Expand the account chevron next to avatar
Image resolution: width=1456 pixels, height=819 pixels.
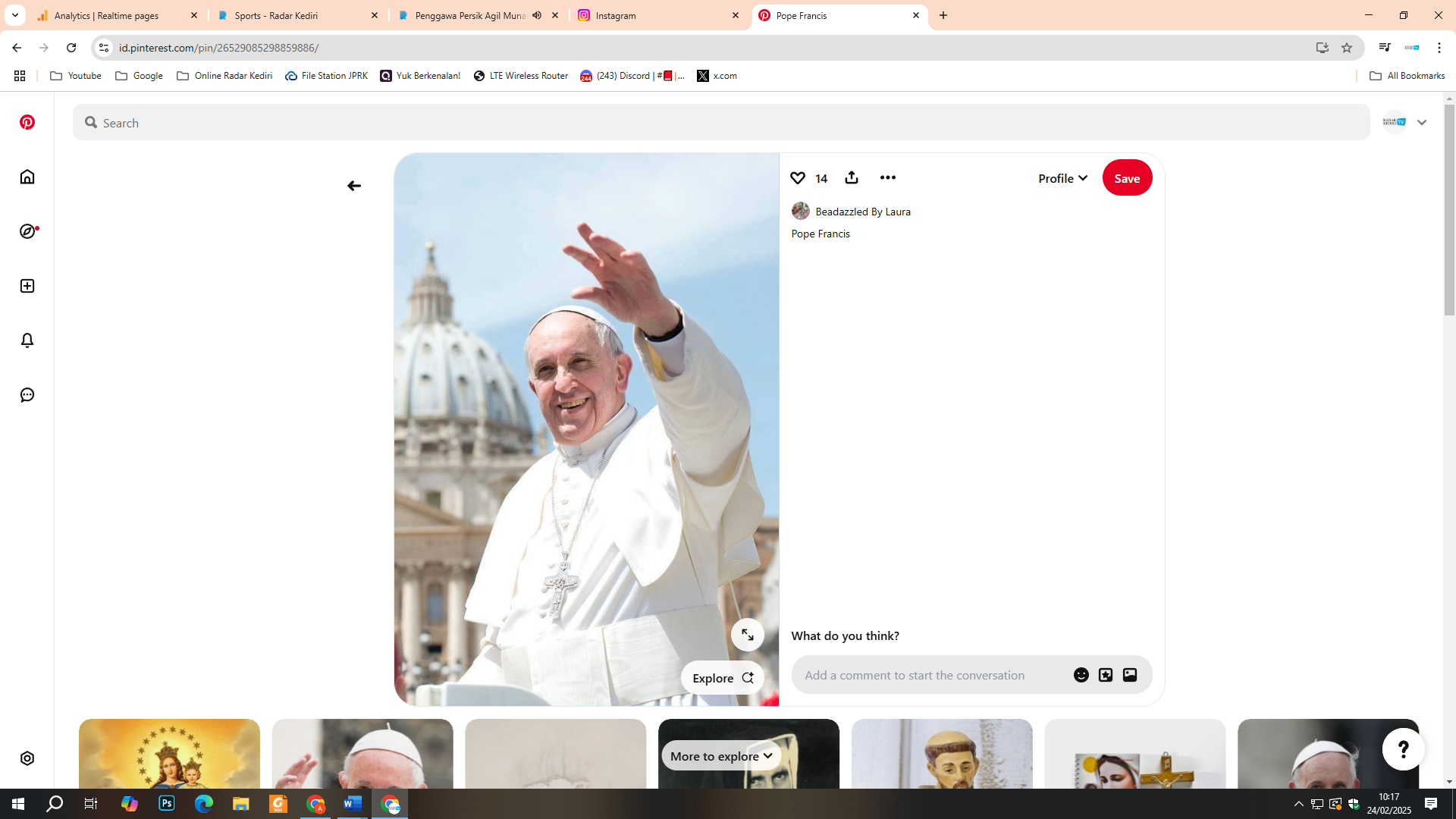(x=1422, y=122)
